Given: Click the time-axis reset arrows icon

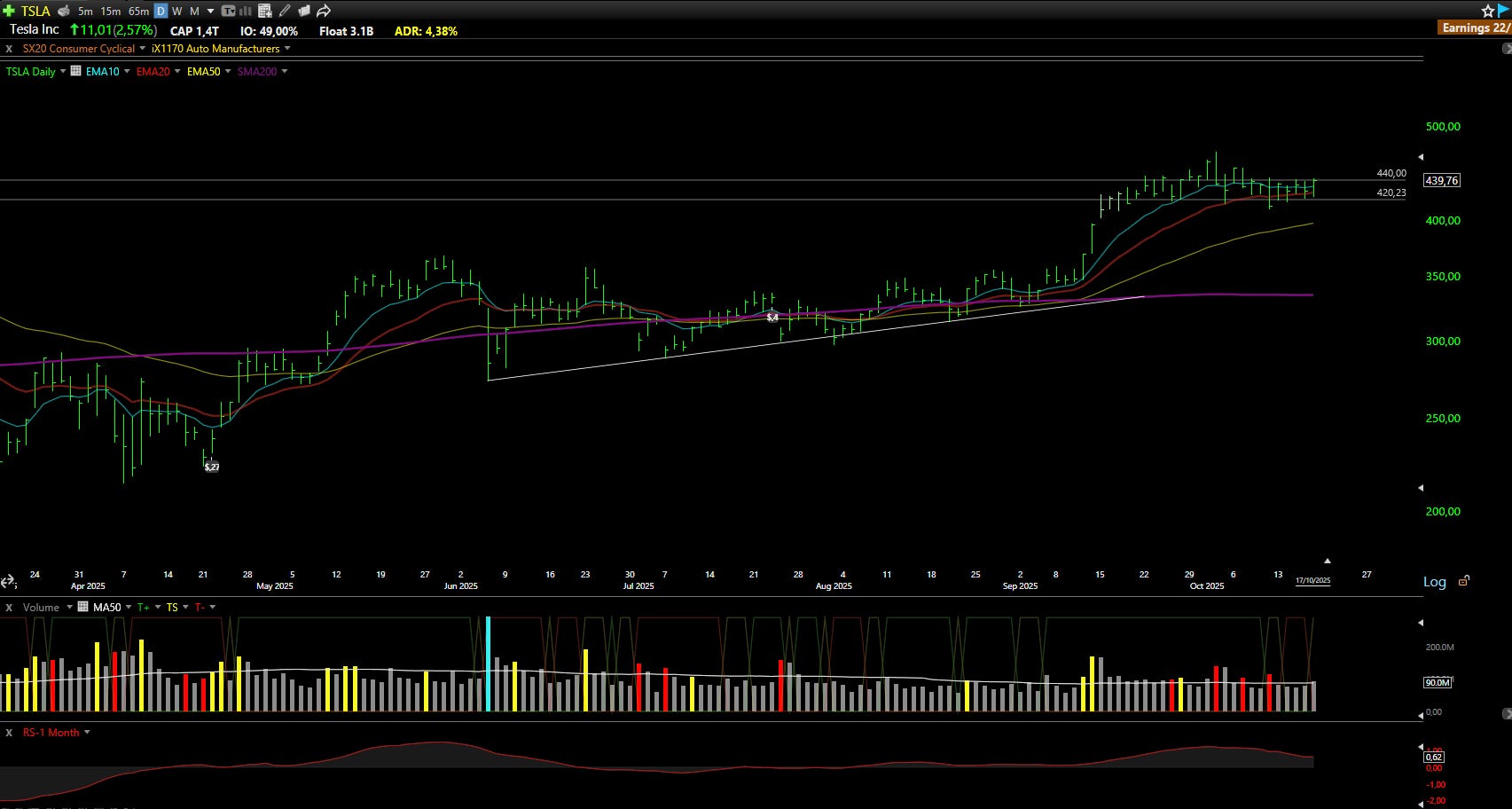Looking at the screenshot, I should click(8, 581).
